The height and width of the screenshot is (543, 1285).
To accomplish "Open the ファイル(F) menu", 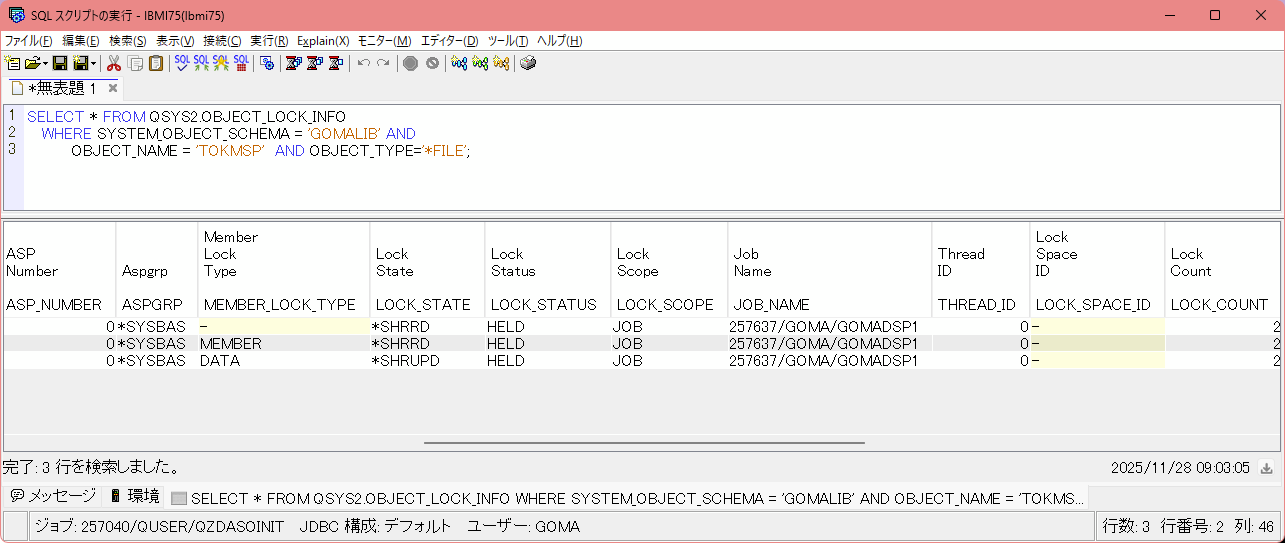I will click(29, 41).
